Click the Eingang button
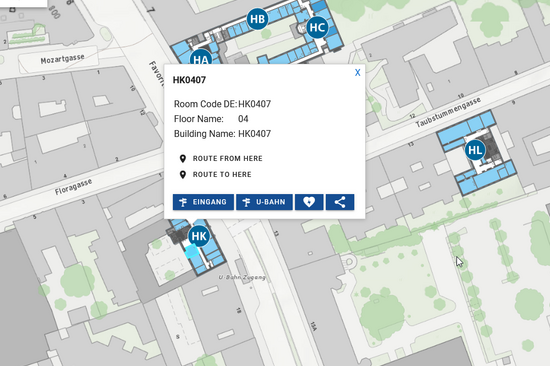The height and width of the screenshot is (366, 550). [203, 202]
